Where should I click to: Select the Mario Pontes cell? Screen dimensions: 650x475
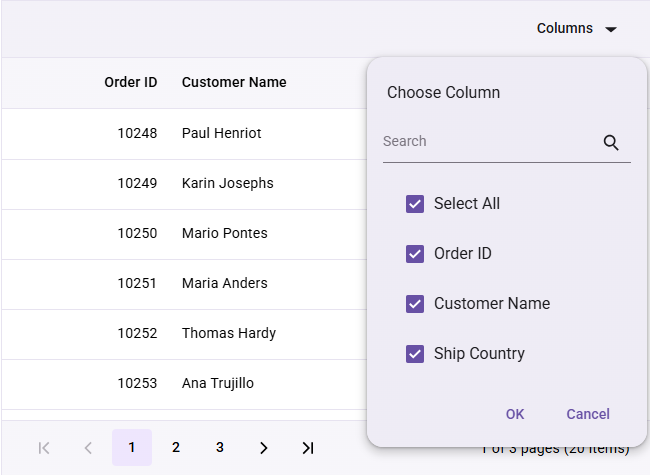pos(225,233)
